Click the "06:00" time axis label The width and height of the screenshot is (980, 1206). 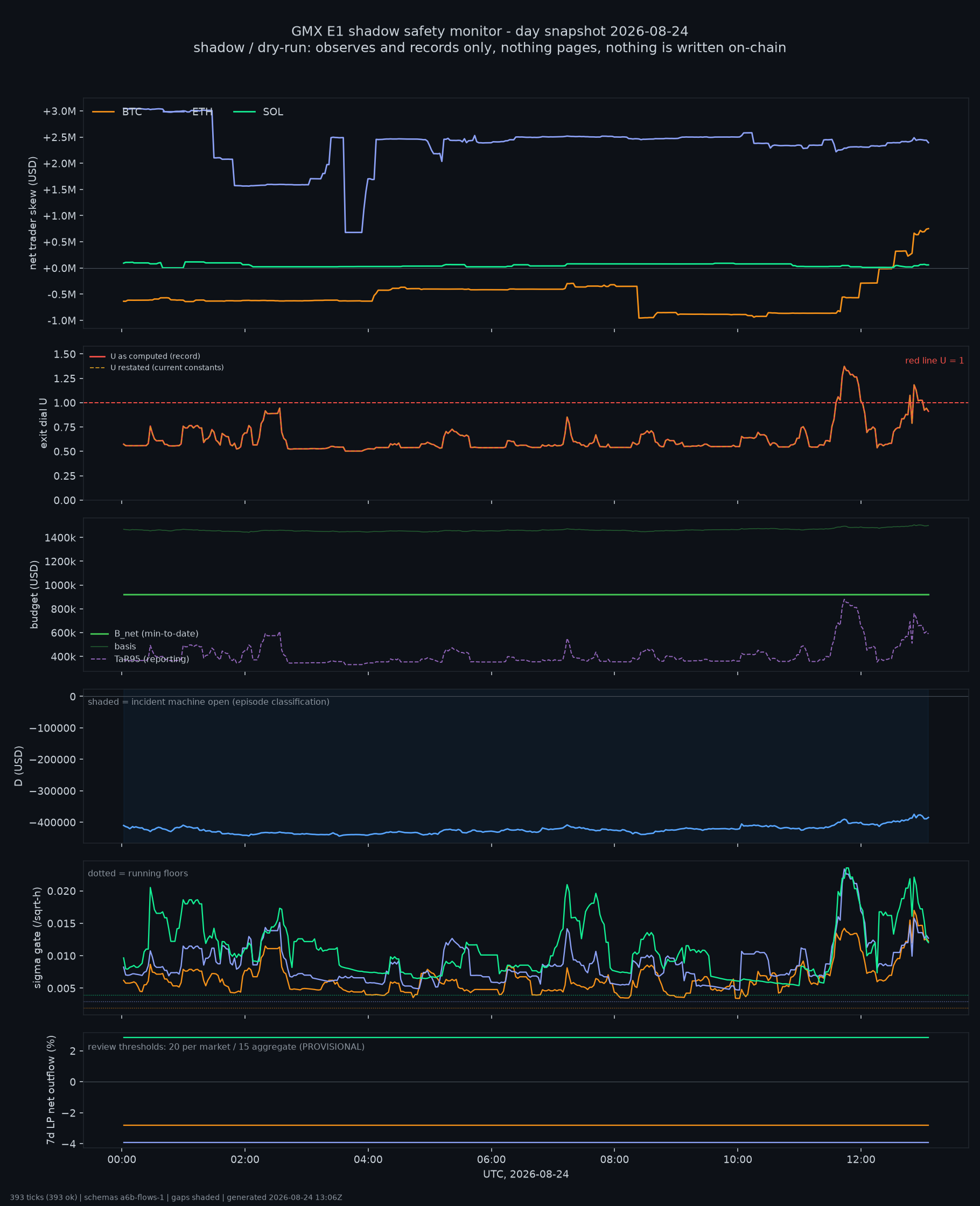(x=492, y=1160)
